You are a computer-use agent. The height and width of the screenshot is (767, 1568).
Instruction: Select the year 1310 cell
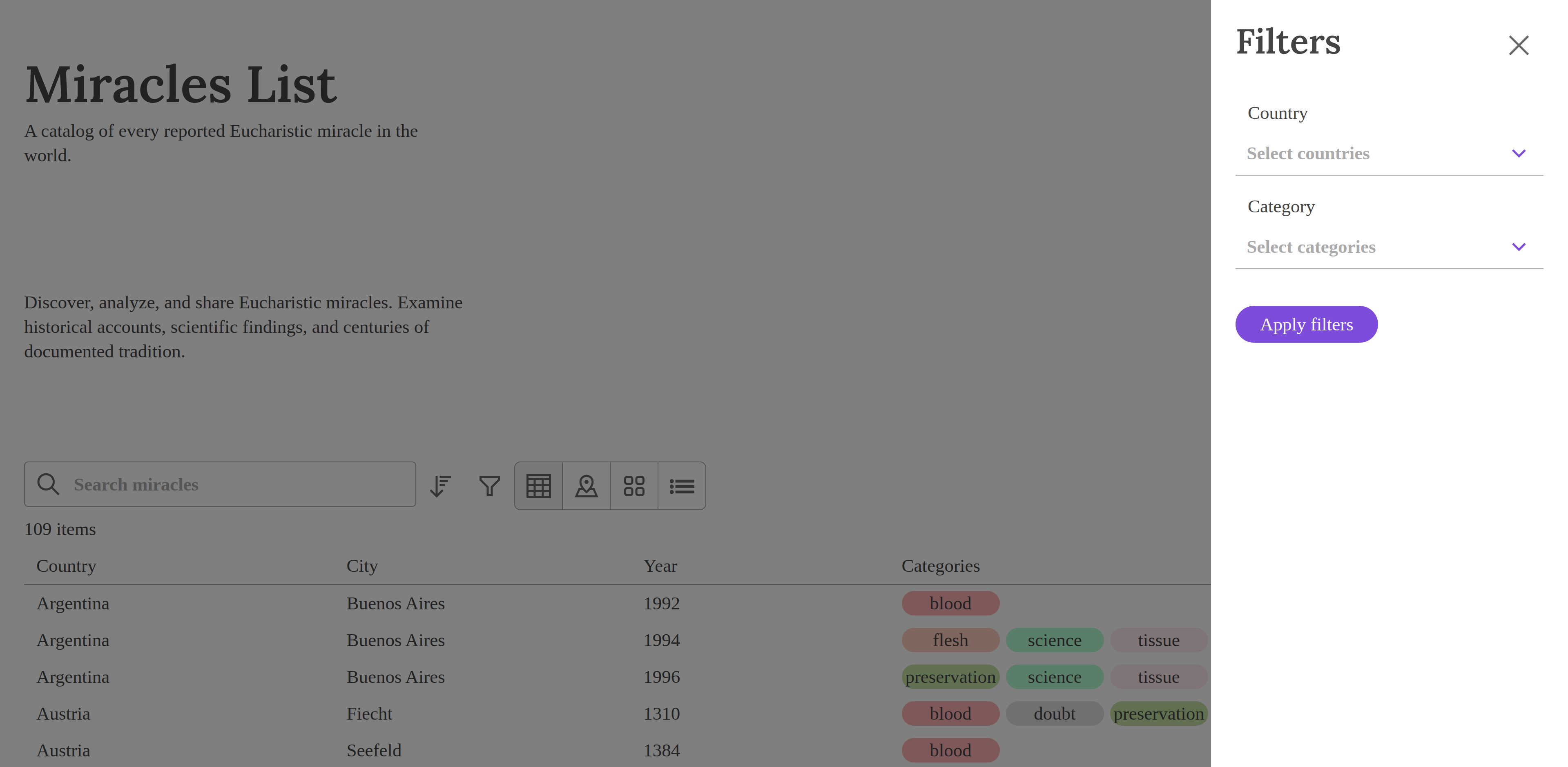661,713
